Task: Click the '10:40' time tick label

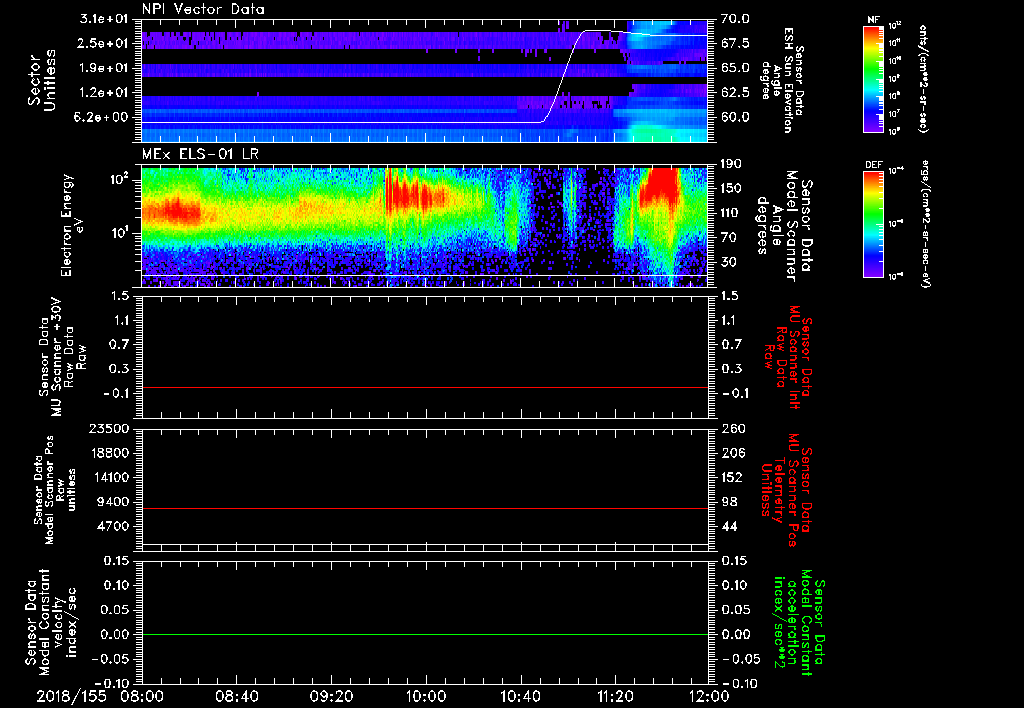Action: 520,696
